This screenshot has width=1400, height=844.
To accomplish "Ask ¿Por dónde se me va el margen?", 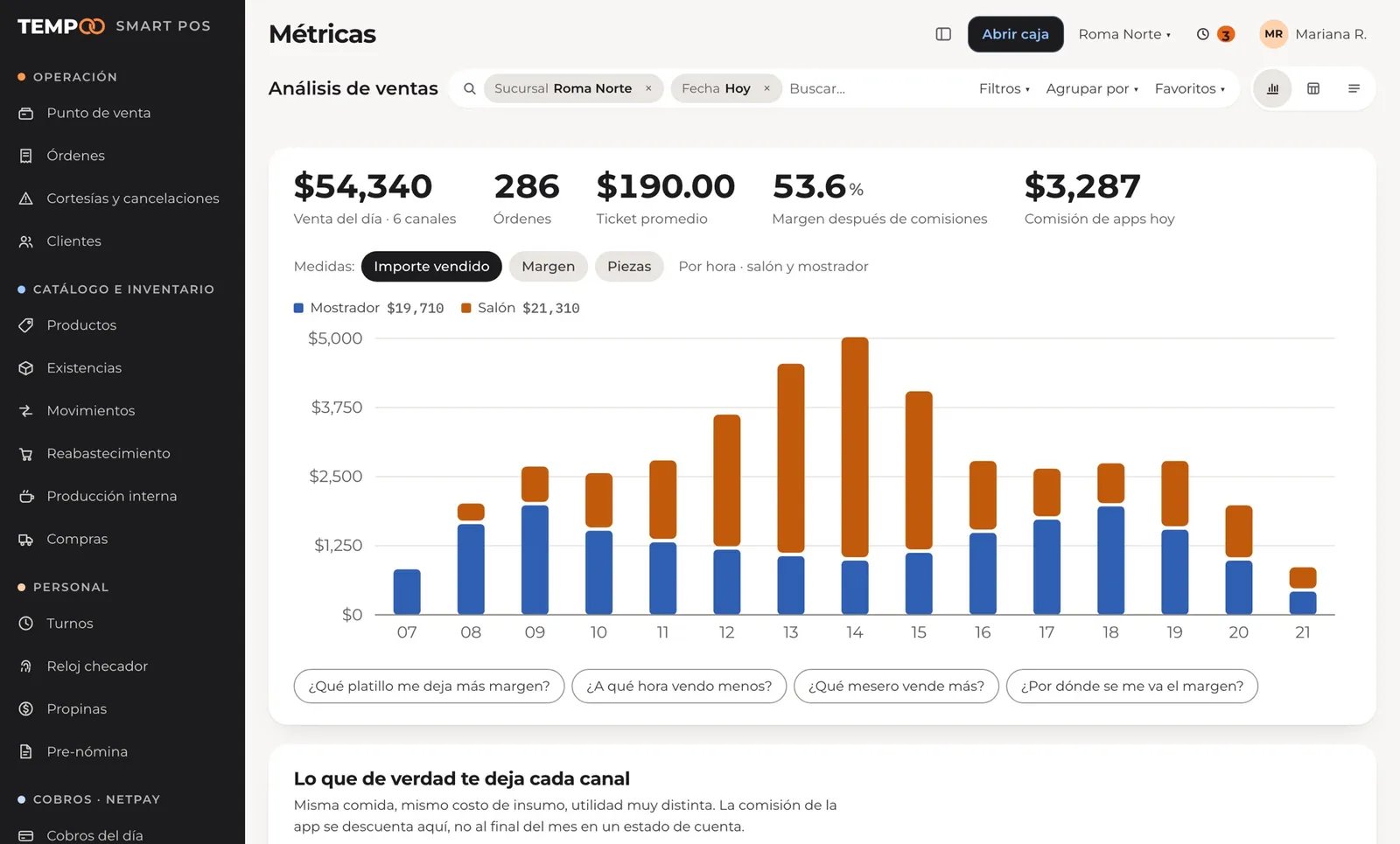I will click(x=1131, y=687).
